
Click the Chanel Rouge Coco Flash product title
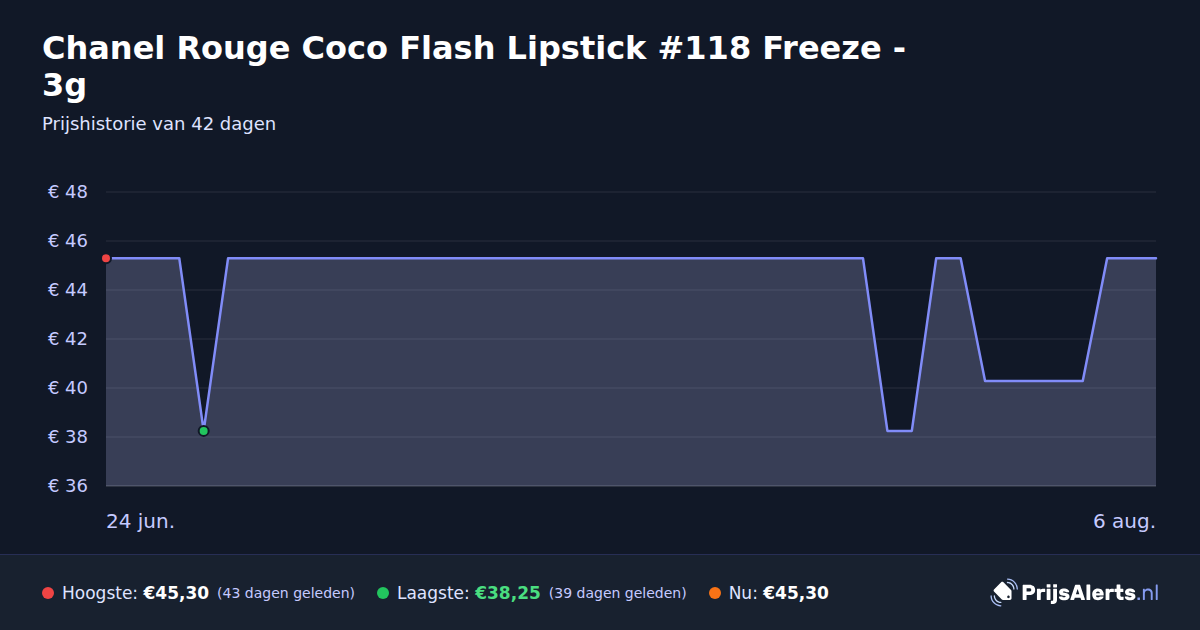coord(475,66)
